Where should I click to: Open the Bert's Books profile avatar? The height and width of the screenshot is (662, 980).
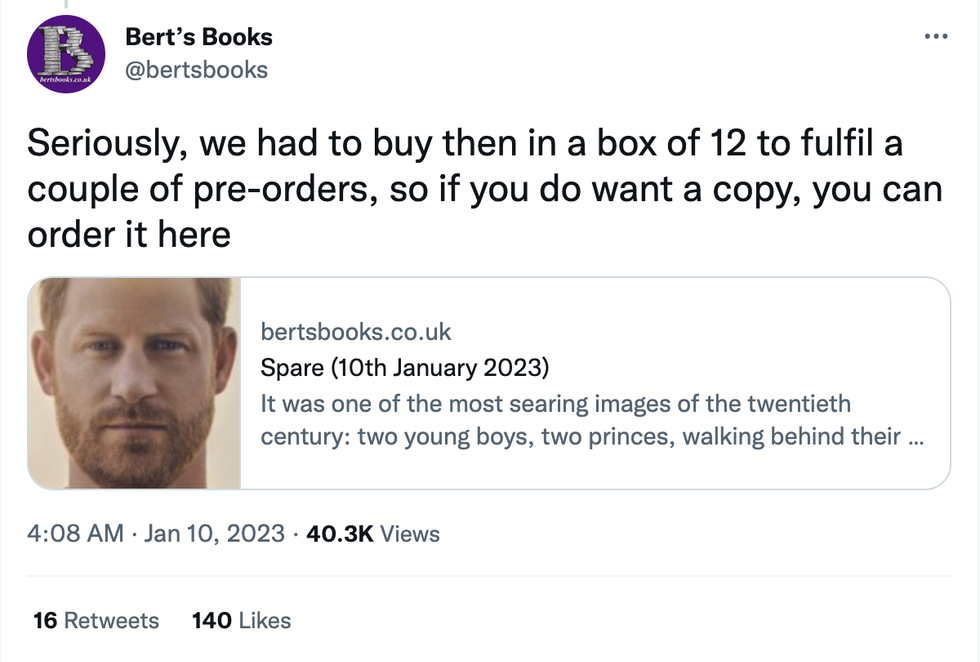point(66,55)
